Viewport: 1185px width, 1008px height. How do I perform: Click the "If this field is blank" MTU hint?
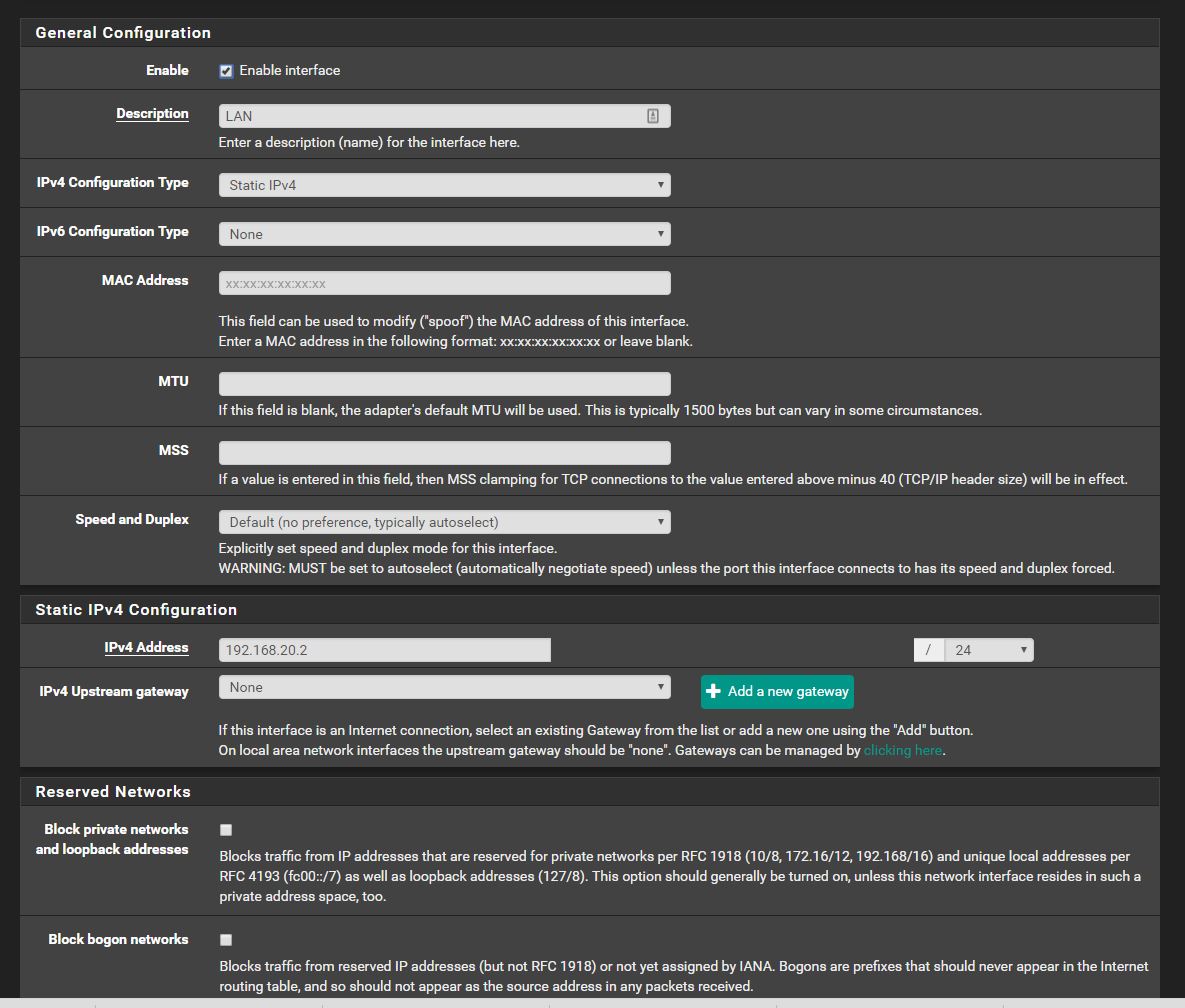pos(600,410)
